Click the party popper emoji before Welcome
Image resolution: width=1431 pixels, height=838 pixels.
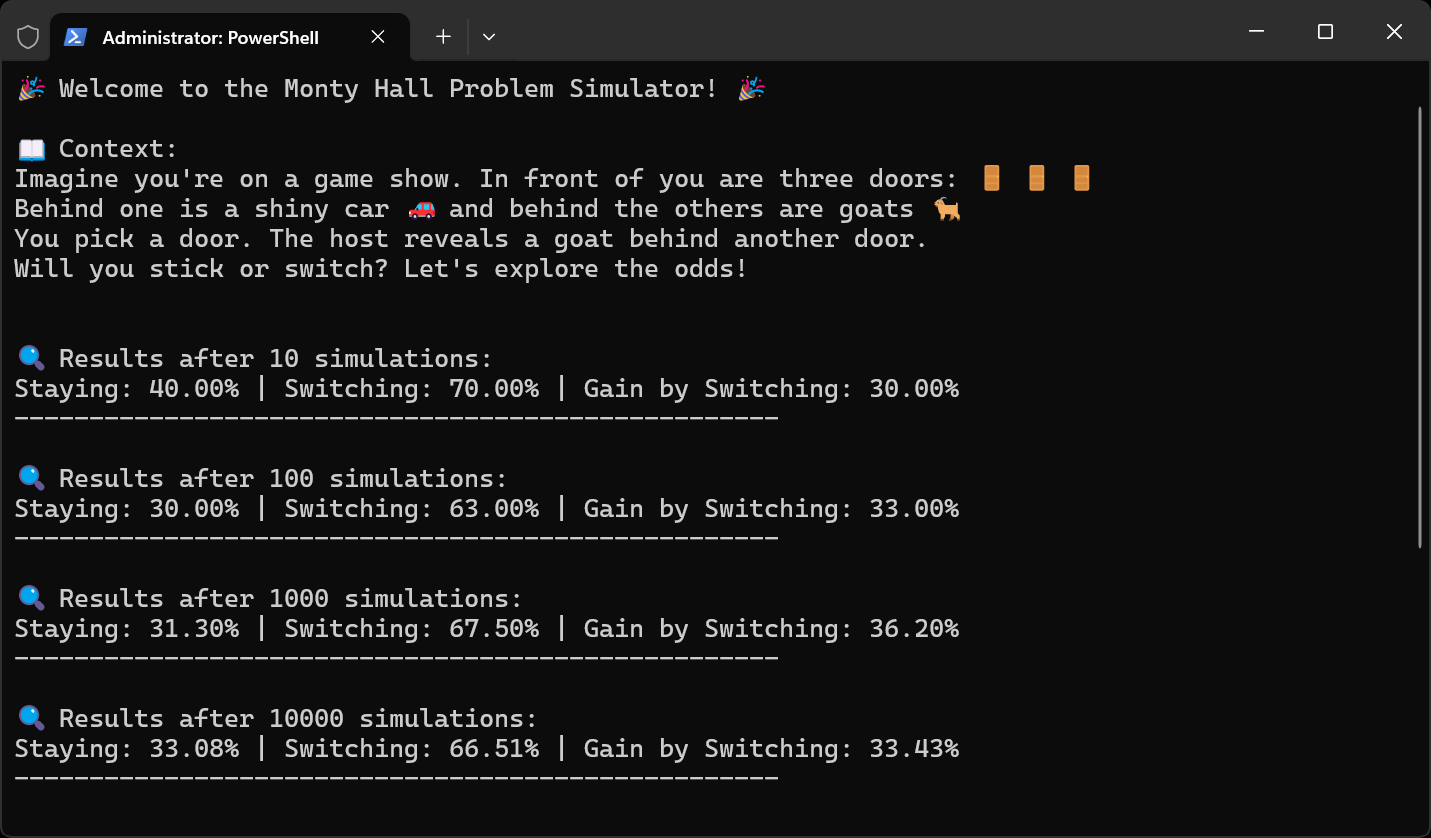(x=31, y=89)
